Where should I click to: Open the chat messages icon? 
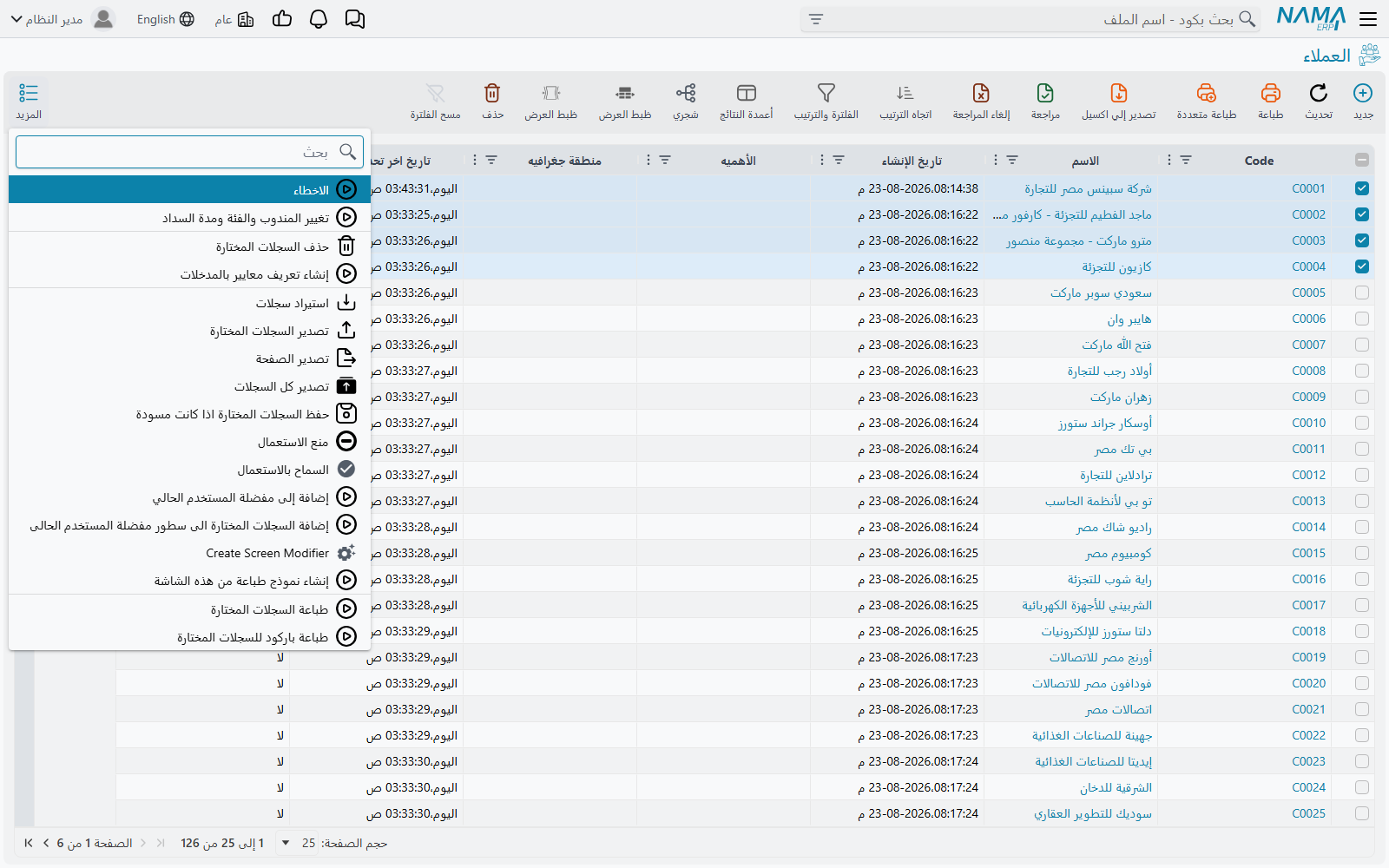[x=355, y=19]
